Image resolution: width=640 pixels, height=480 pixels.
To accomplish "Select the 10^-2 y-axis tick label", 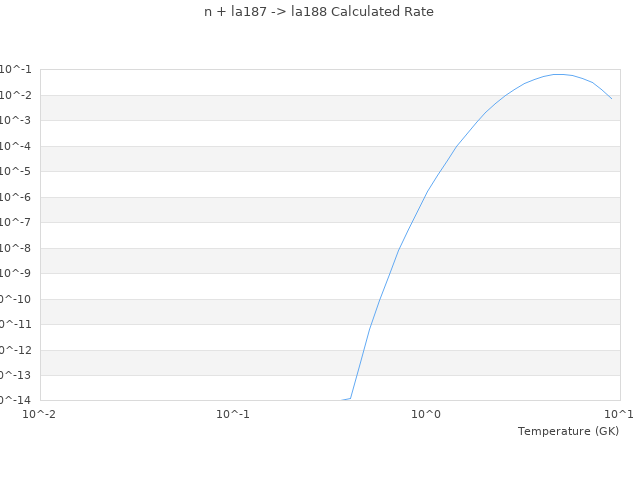I will pos(16,95).
